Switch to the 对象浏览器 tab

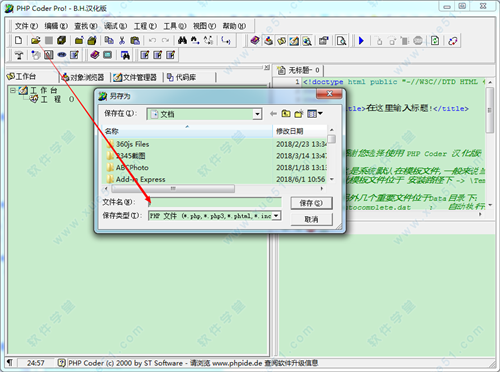click(x=83, y=77)
